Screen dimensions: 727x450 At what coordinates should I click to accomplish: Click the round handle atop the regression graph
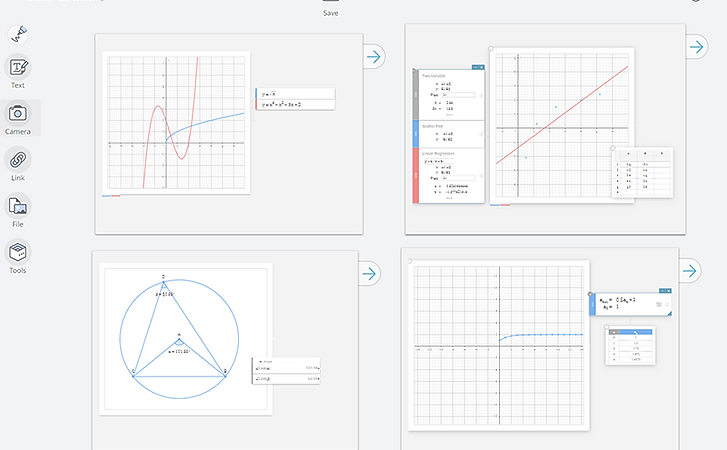491,48
